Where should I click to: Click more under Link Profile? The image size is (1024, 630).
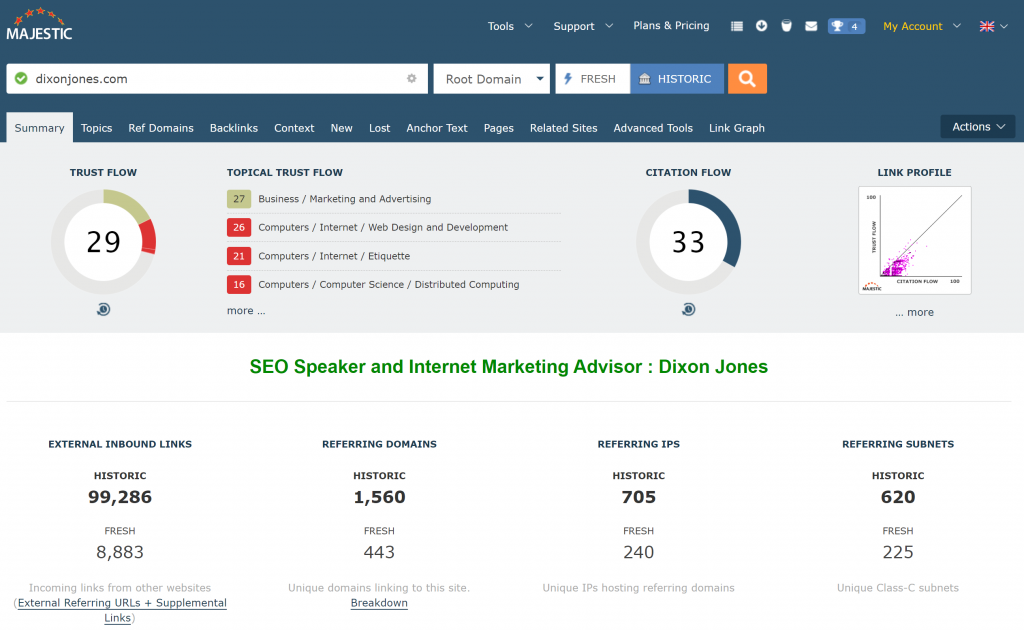(x=914, y=312)
